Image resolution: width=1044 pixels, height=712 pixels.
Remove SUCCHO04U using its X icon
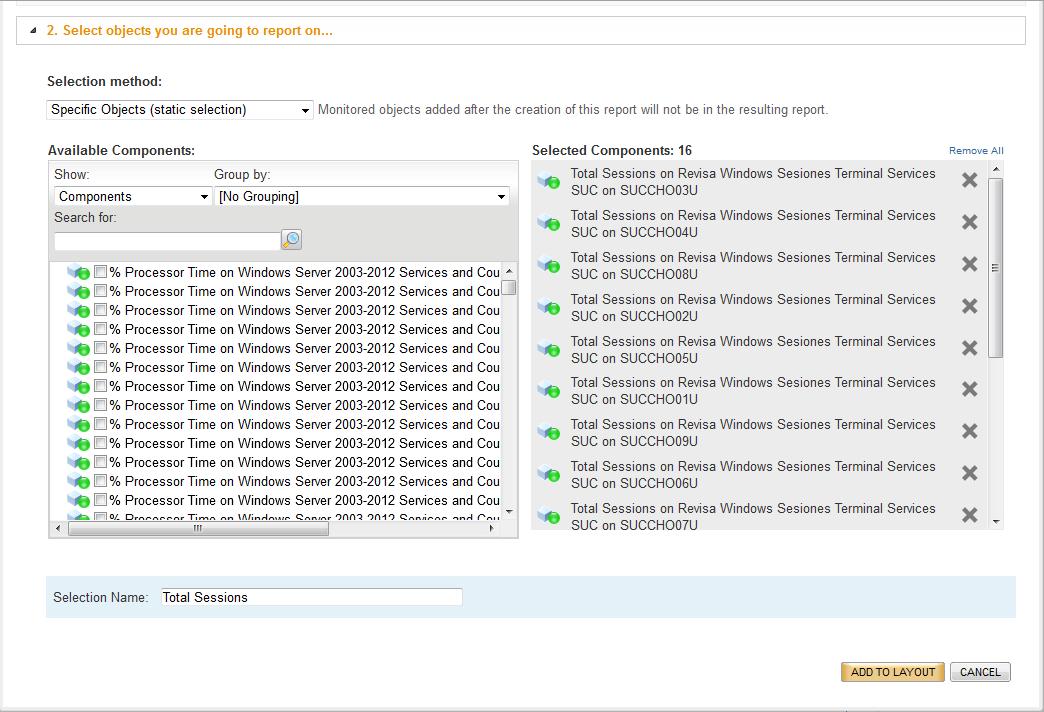coord(968,223)
